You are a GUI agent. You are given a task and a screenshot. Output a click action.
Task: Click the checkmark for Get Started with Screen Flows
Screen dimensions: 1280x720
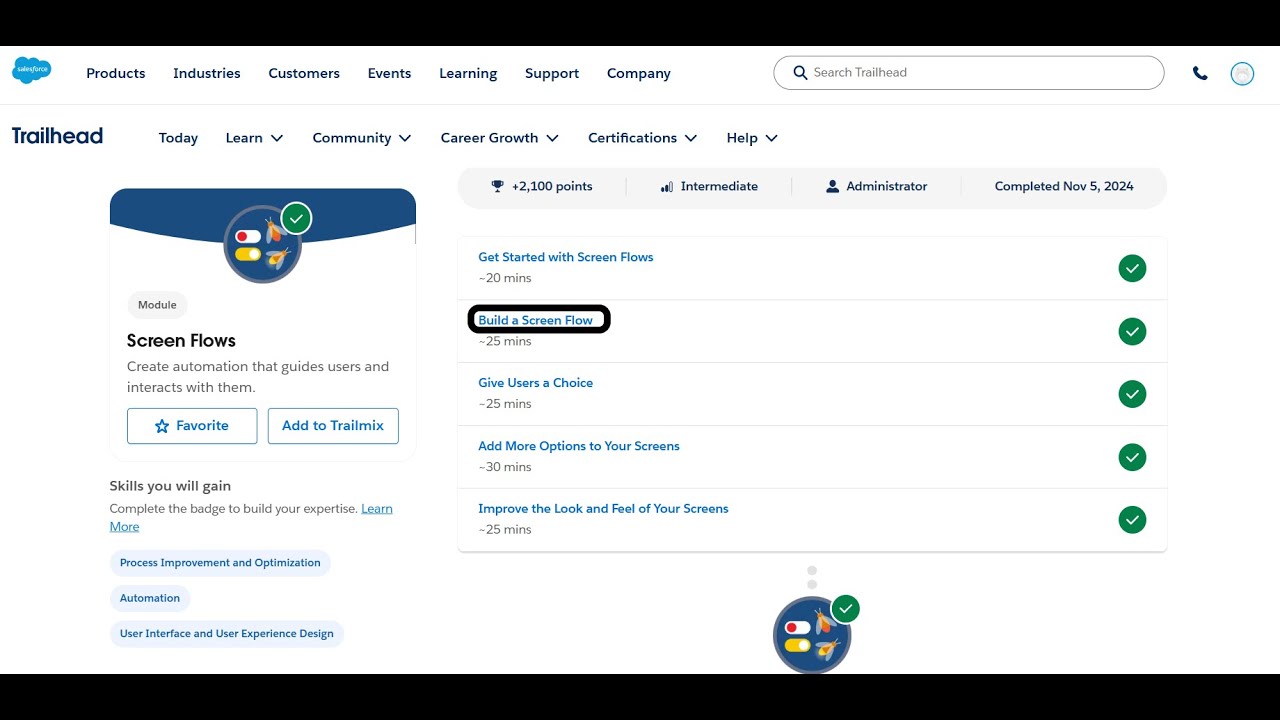tap(1132, 268)
